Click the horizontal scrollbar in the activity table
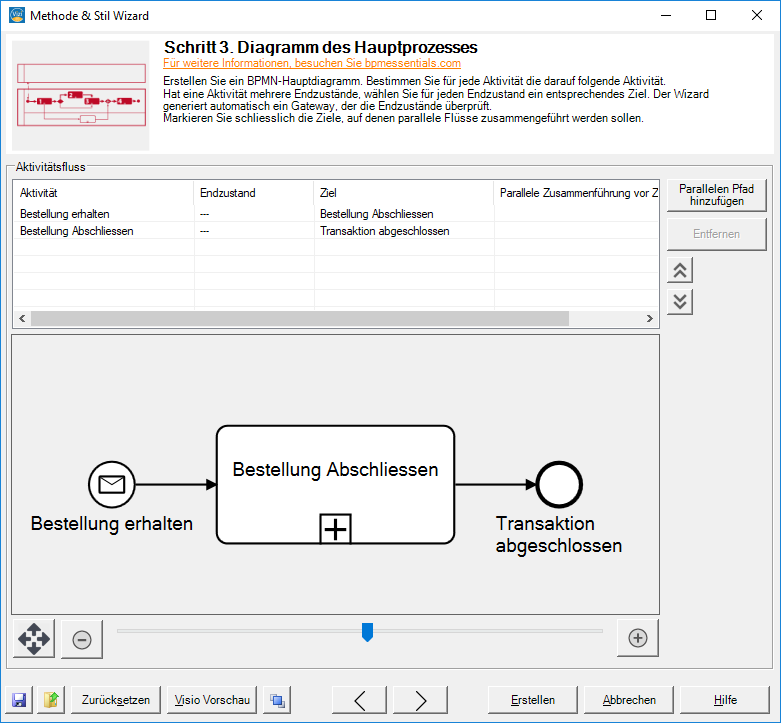 tap(300, 318)
